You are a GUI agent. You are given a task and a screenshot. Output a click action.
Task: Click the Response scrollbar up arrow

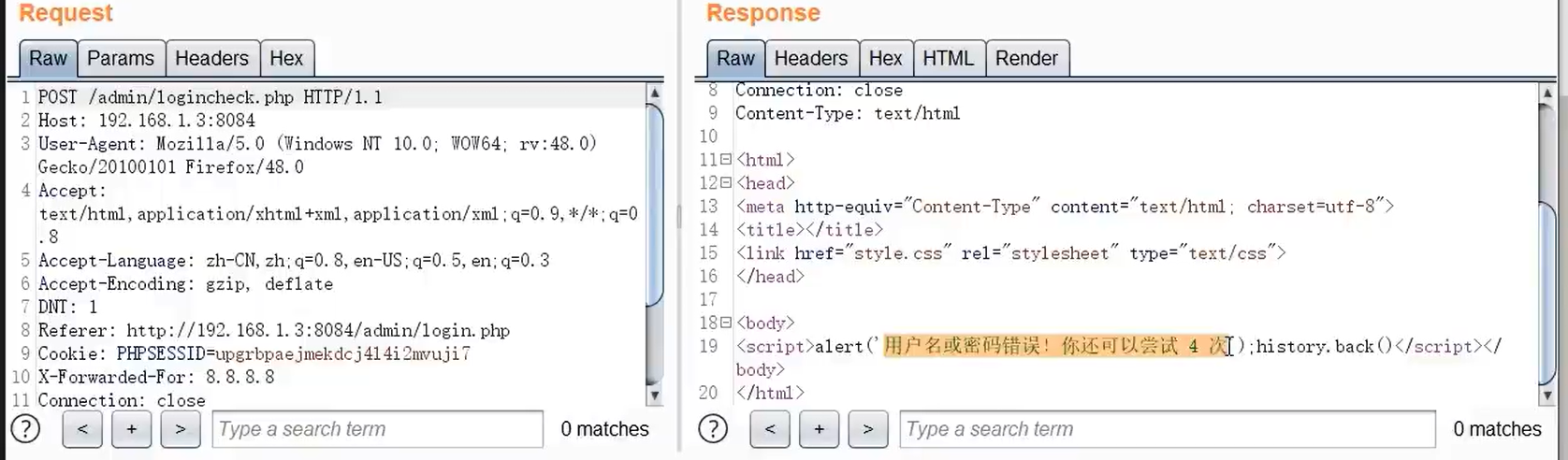[1547, 93]
